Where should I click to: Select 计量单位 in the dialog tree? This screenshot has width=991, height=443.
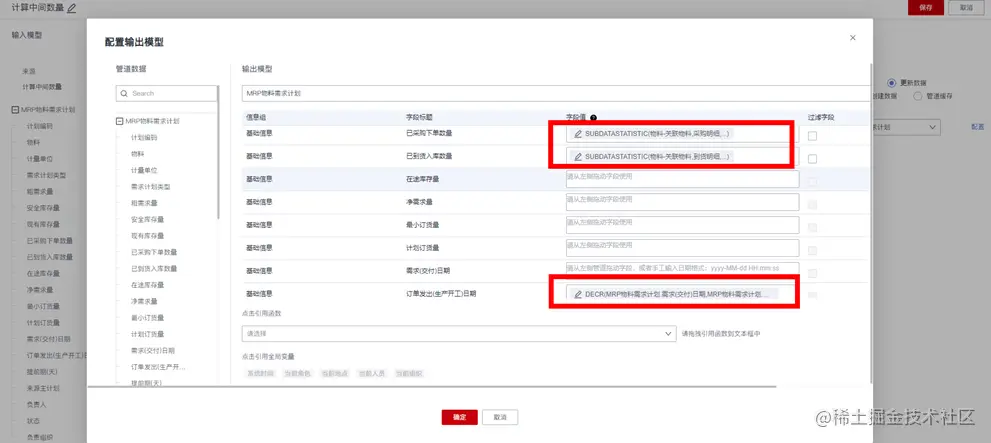(143, 171)
